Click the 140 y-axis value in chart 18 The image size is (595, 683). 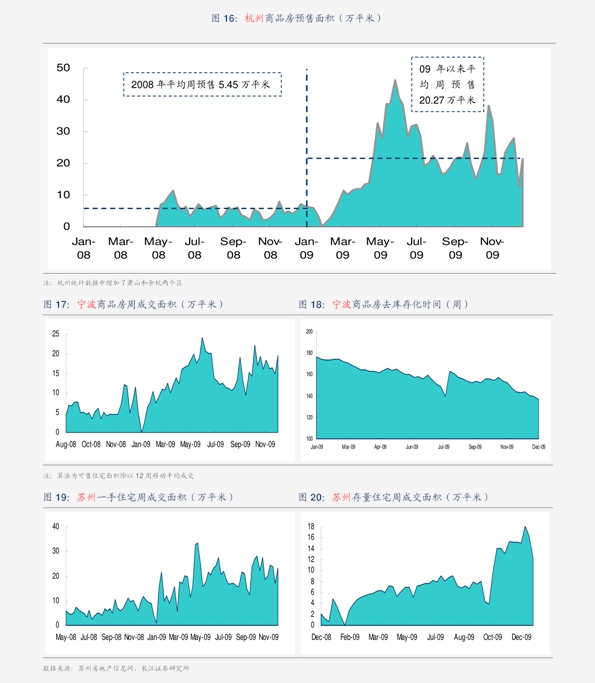coord(309,396)
